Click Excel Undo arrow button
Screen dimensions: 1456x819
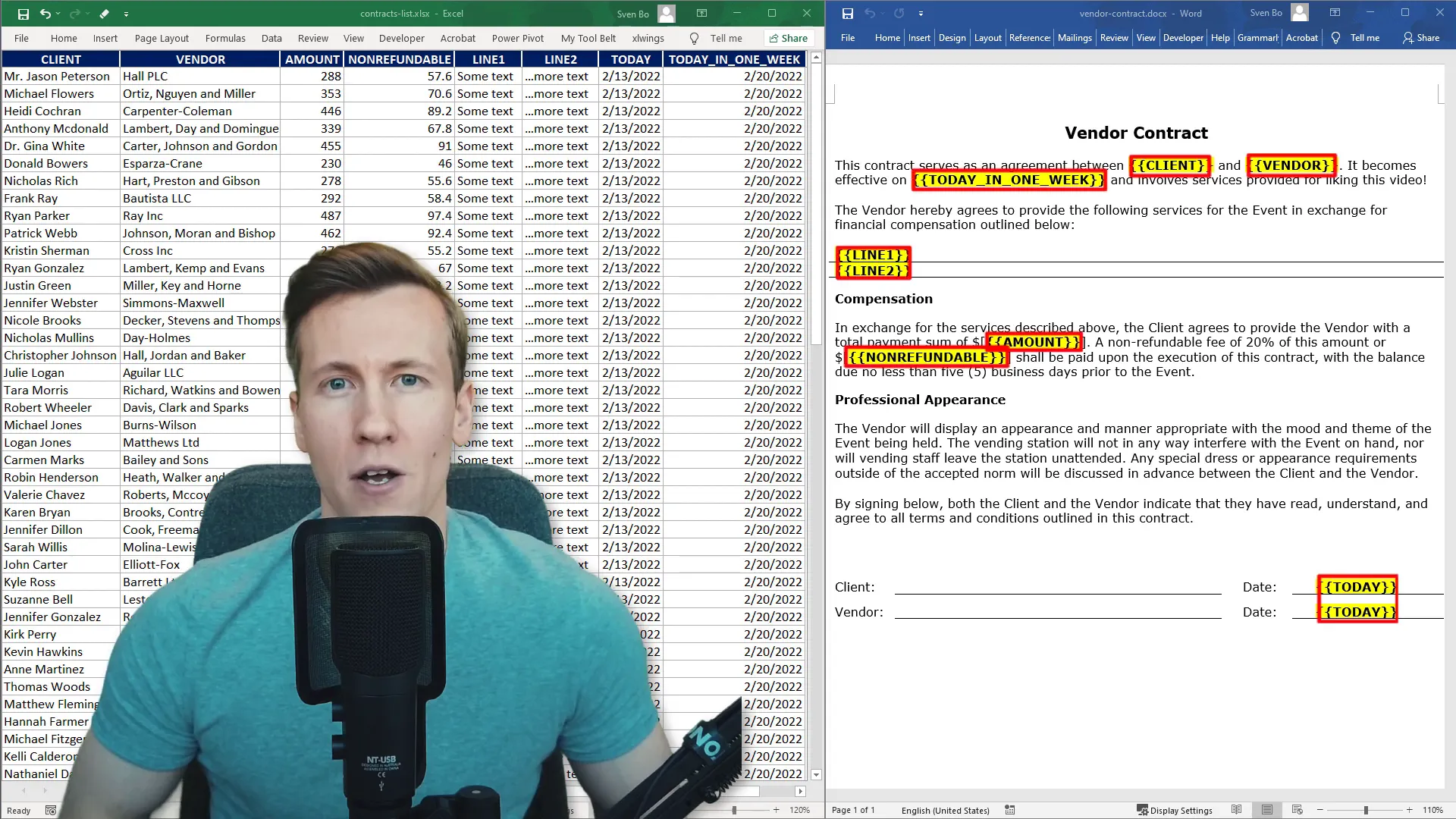(x=45, y=14)
